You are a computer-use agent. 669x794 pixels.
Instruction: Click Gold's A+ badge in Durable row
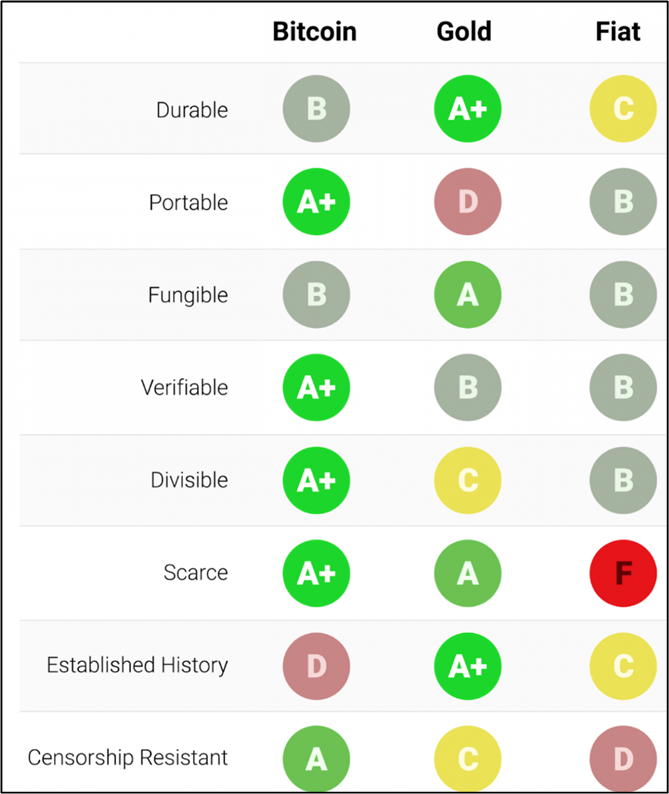pyautogui.click(x=467, y=108)
